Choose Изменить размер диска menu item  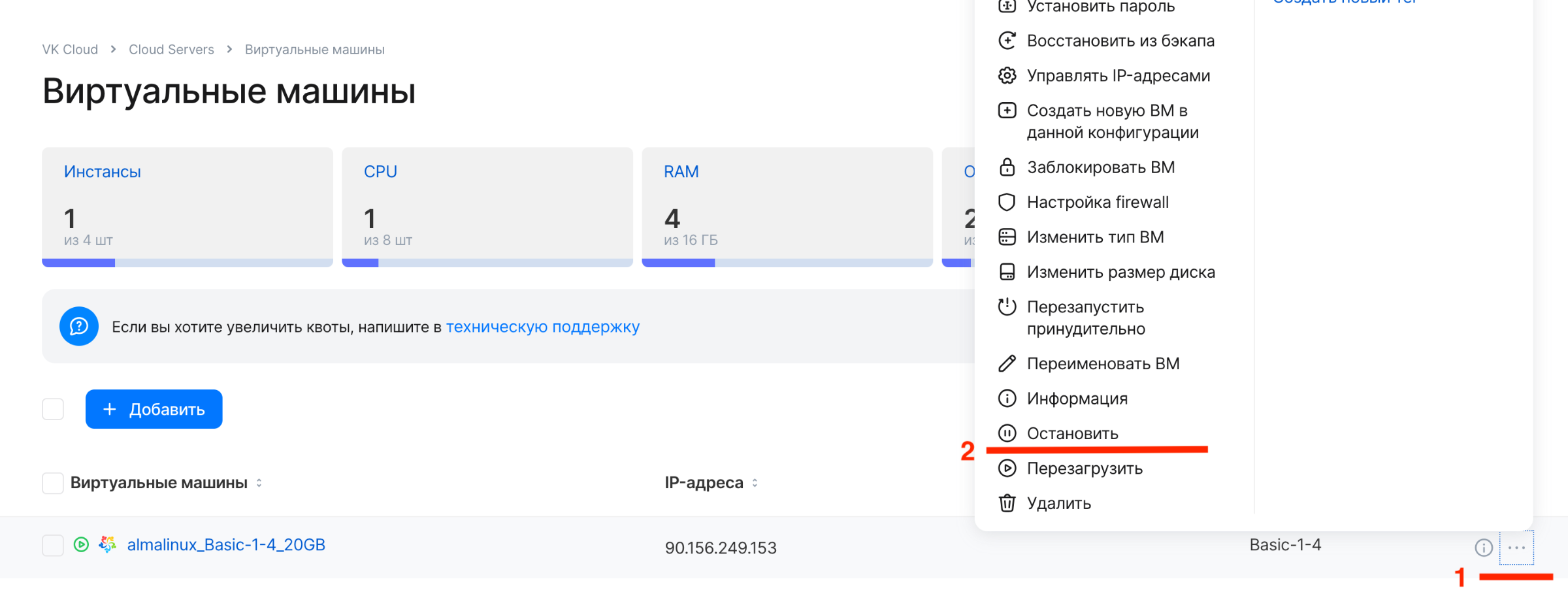coord(1120,272)
